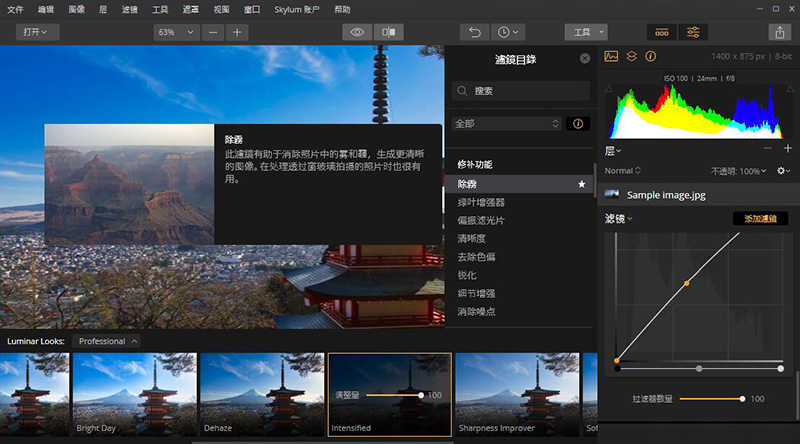
Task: Open the layer settings gear menu
Action: click(x=783, y=170)
